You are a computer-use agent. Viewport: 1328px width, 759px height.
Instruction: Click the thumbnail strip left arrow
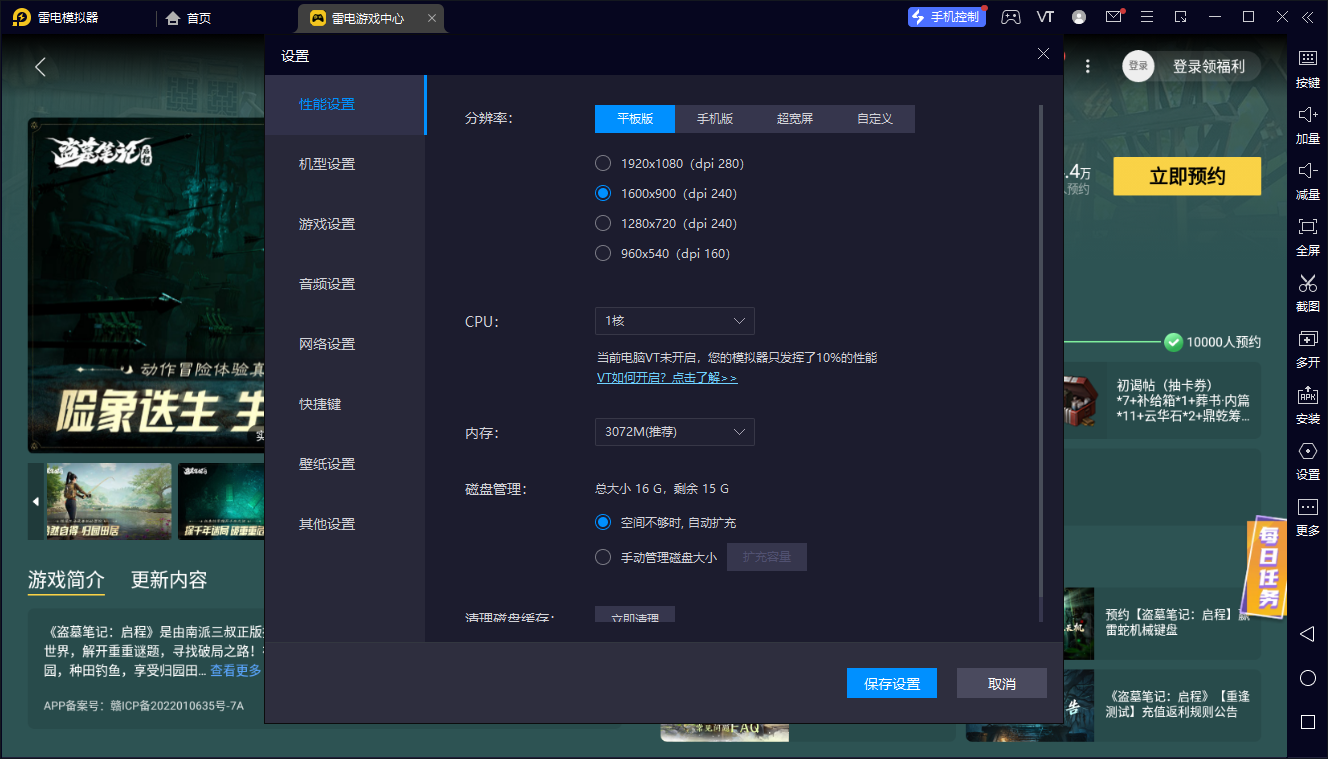36,501
